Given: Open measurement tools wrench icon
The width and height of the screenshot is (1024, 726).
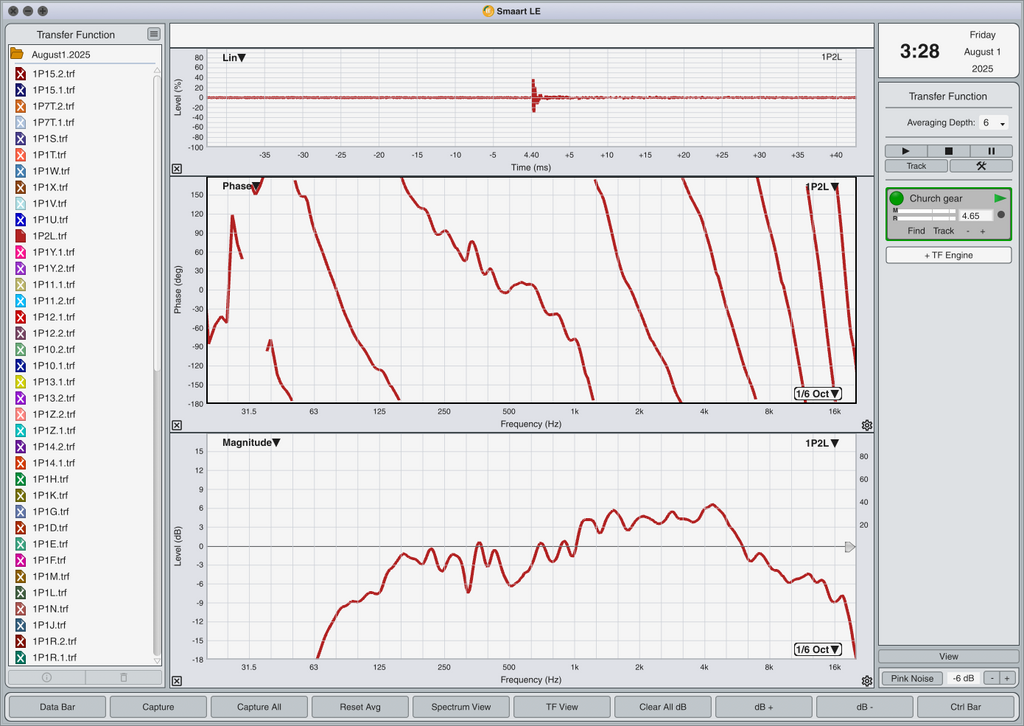Looking at the screenshot, I should pyautogui.click(x=981, y=166).
